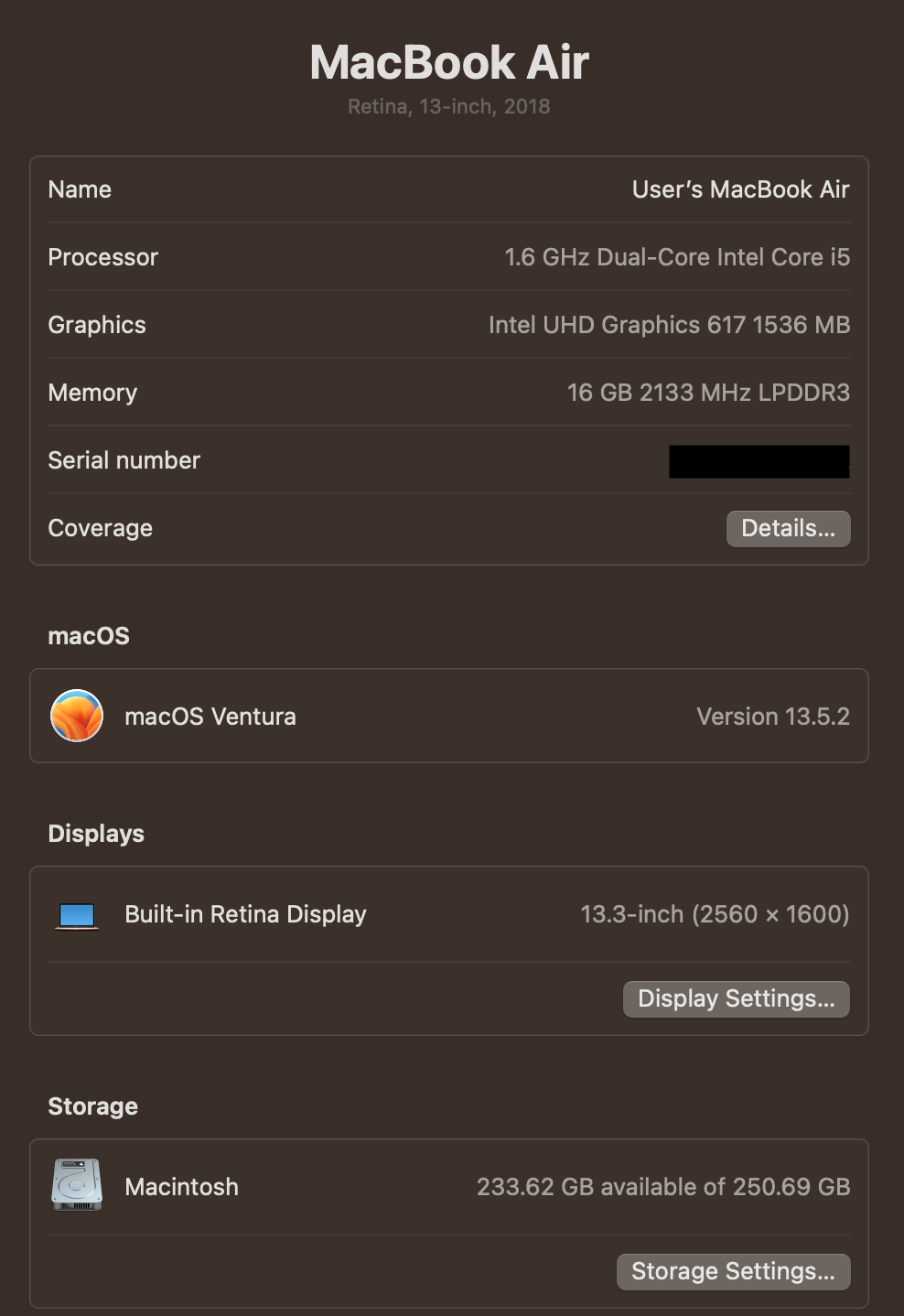Select the User's MacBook Air name field
This screenshot has height=1316, width=904.
(x=740, y=189)
